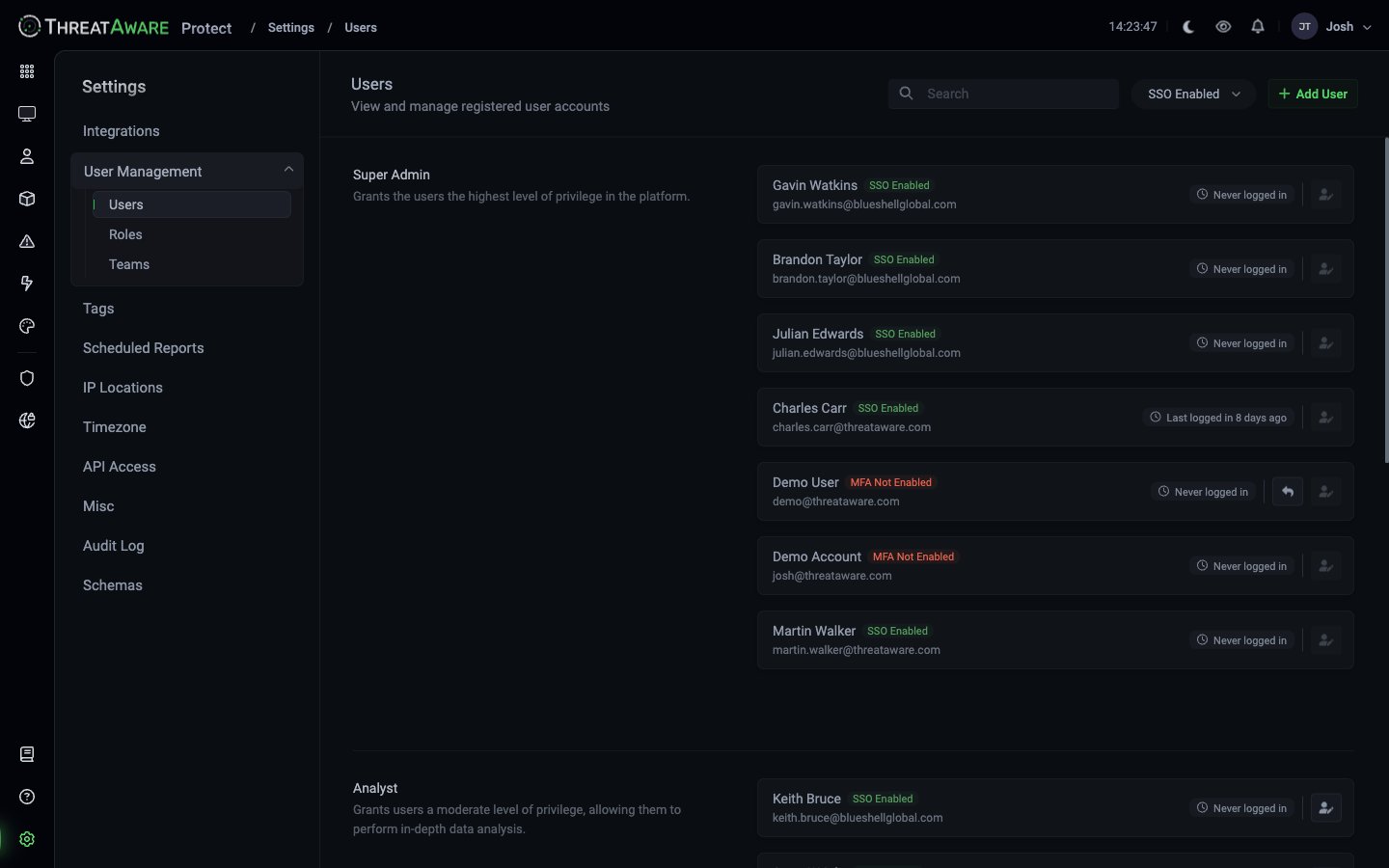Click edit user icon for Julian Edwards

[x=1326, y=343]
